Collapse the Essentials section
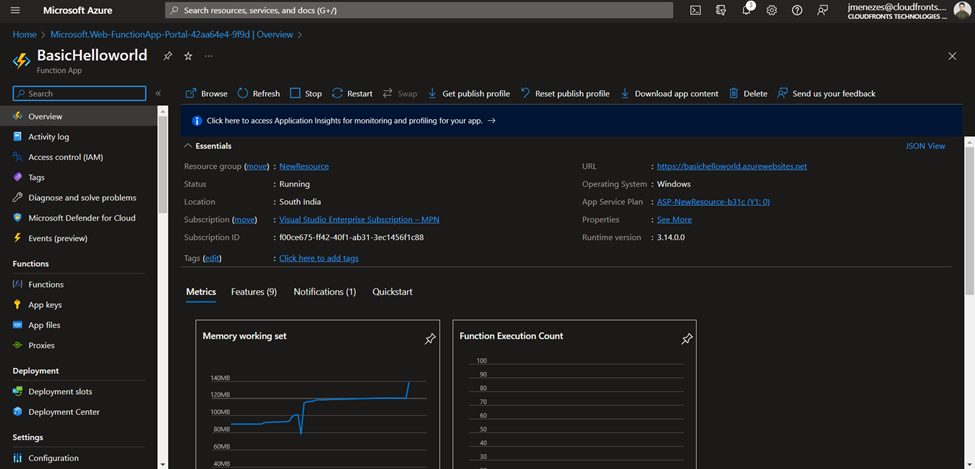Image resolution: width=975 pixels, height=469 pixels. (208, 146)
